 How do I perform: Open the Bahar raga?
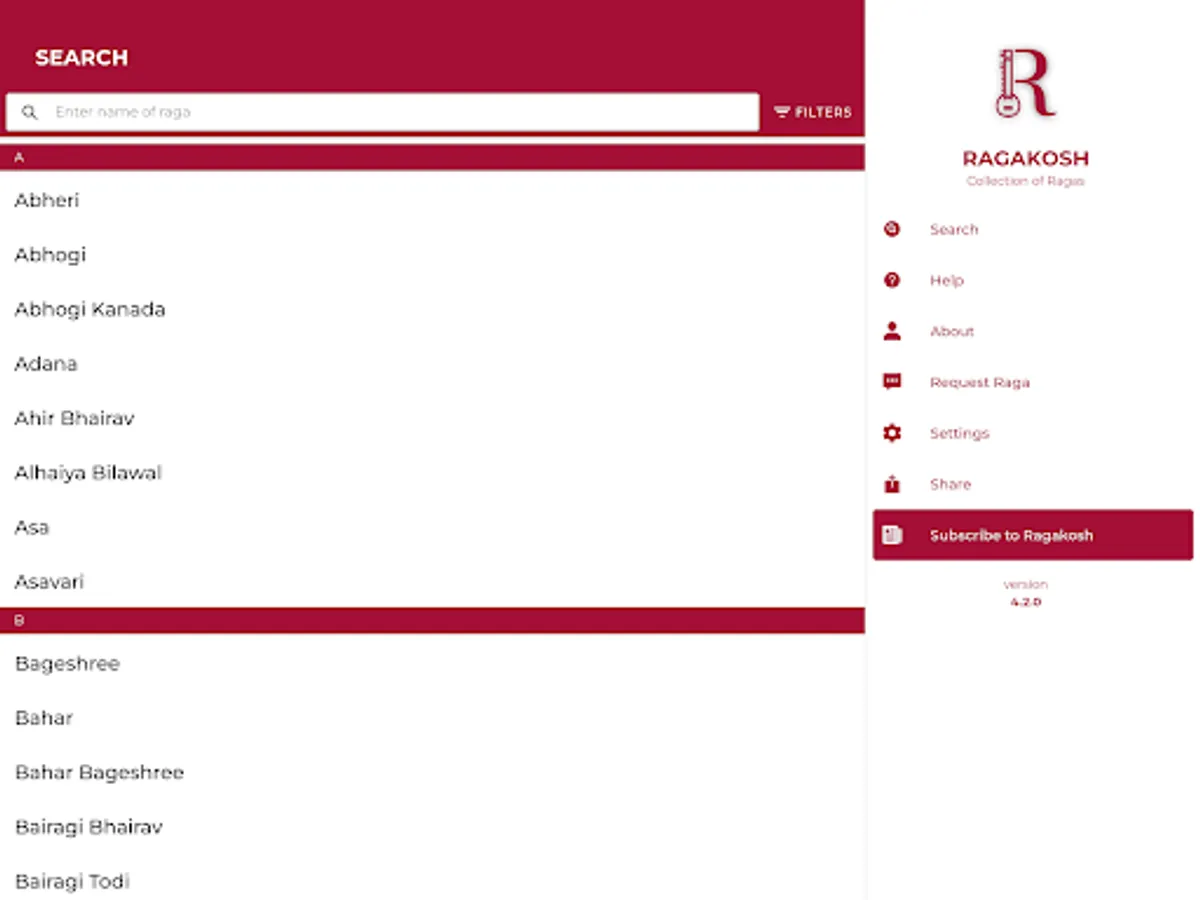pyautogui.click(x=432, y=718)
